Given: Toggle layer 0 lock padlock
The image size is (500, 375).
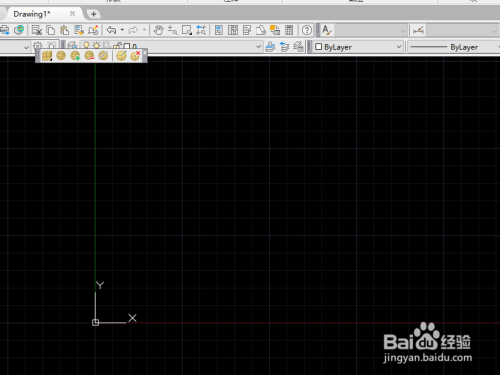Looking at the screenshot, I should (118, 46).
